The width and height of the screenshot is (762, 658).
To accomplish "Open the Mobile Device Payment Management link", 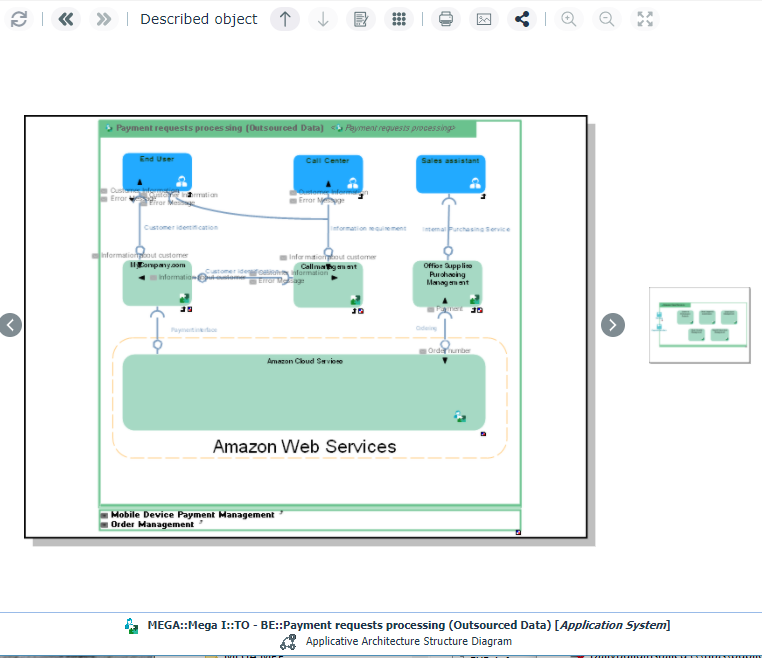I will pyautogui.click(x=192, y=515).
